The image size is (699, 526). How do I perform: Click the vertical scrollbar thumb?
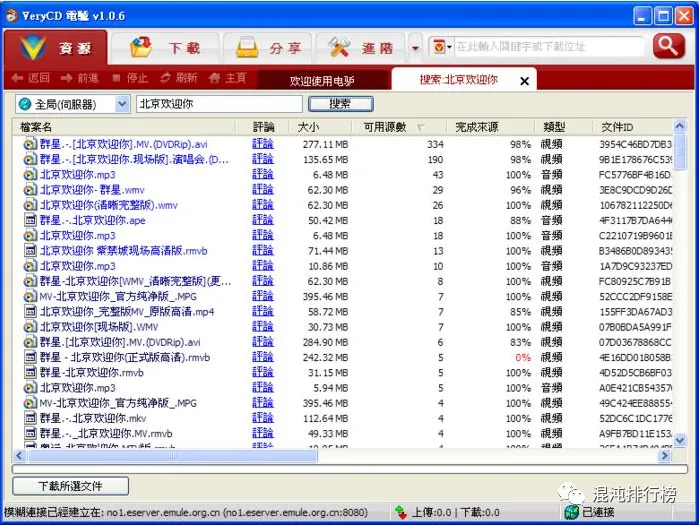coord(680,152)
